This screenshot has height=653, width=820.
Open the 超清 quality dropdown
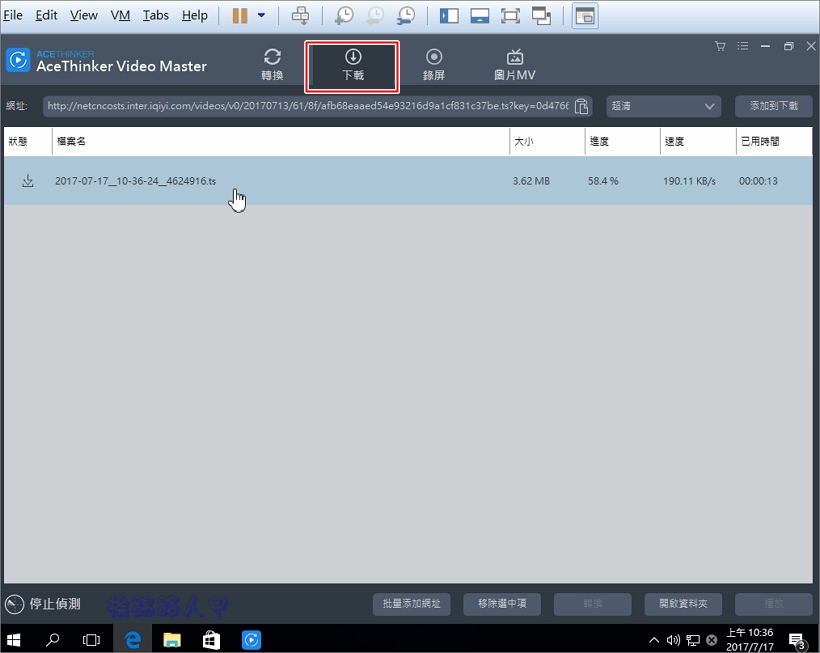(663, 106)
